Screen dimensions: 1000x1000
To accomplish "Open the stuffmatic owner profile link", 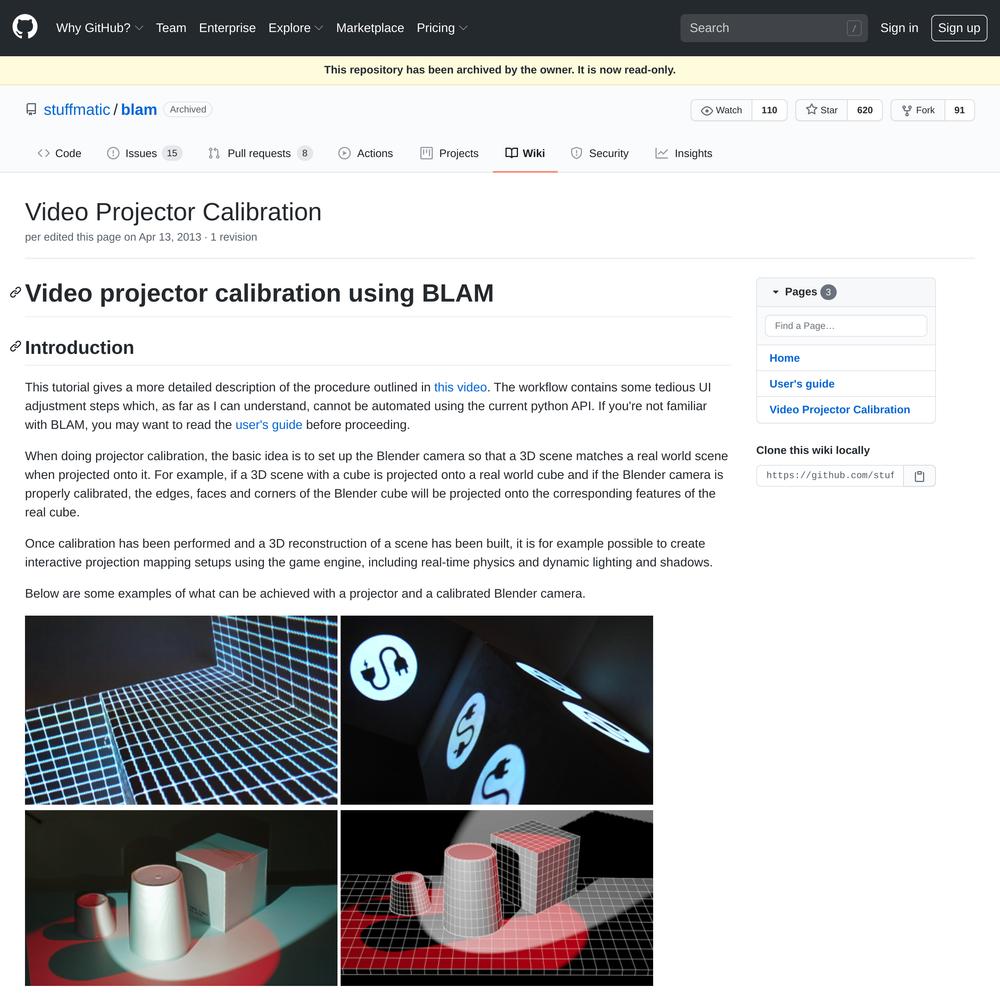I will (77, 110).
